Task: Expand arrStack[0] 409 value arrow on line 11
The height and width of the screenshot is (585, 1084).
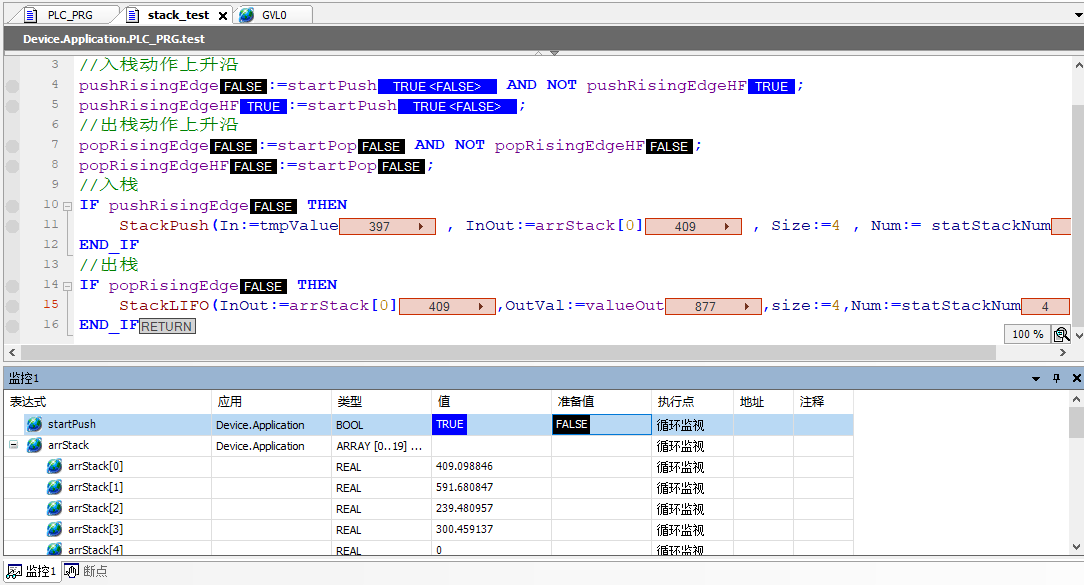Action: point(727,227)
